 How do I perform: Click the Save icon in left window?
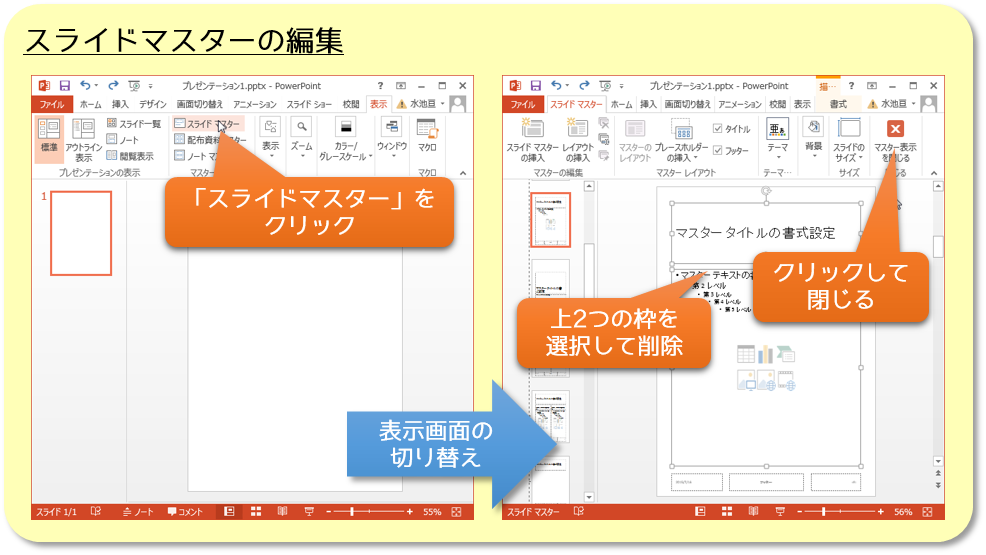point(64,85)
